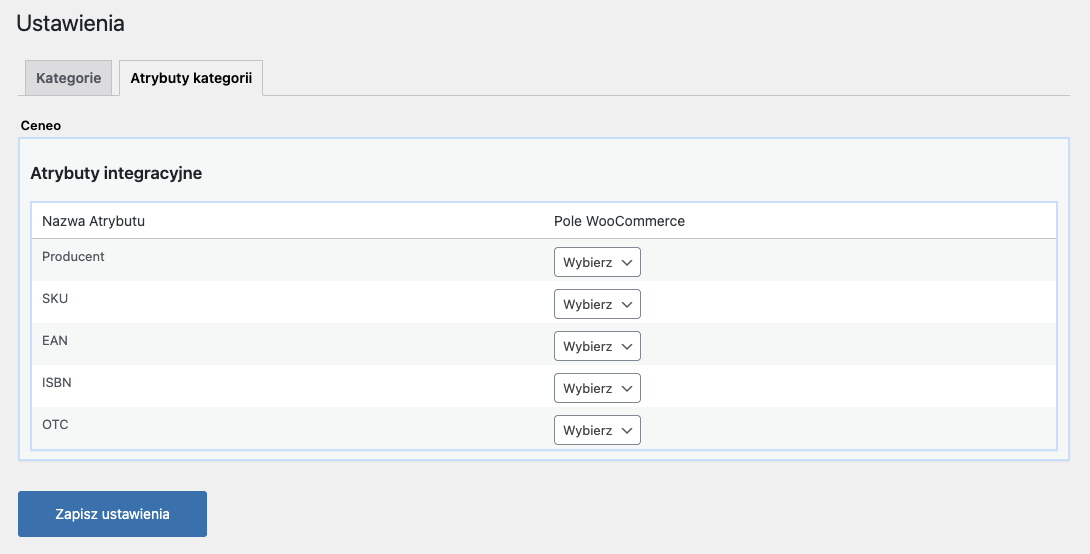Expand the EAN Wybierz dropdown

click(x=596, y=346)
